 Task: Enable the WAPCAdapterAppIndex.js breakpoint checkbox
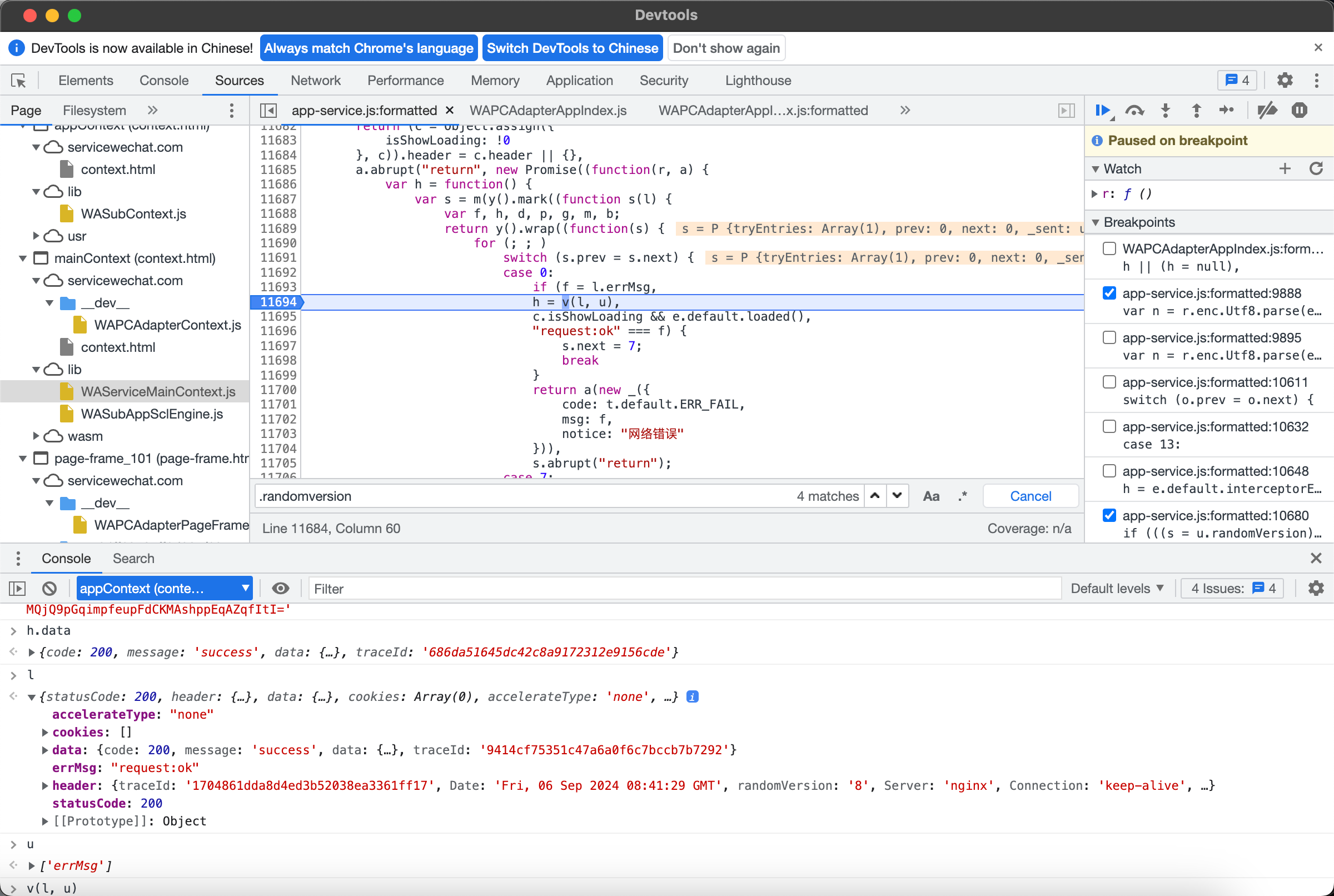(x=1109, y=248)
